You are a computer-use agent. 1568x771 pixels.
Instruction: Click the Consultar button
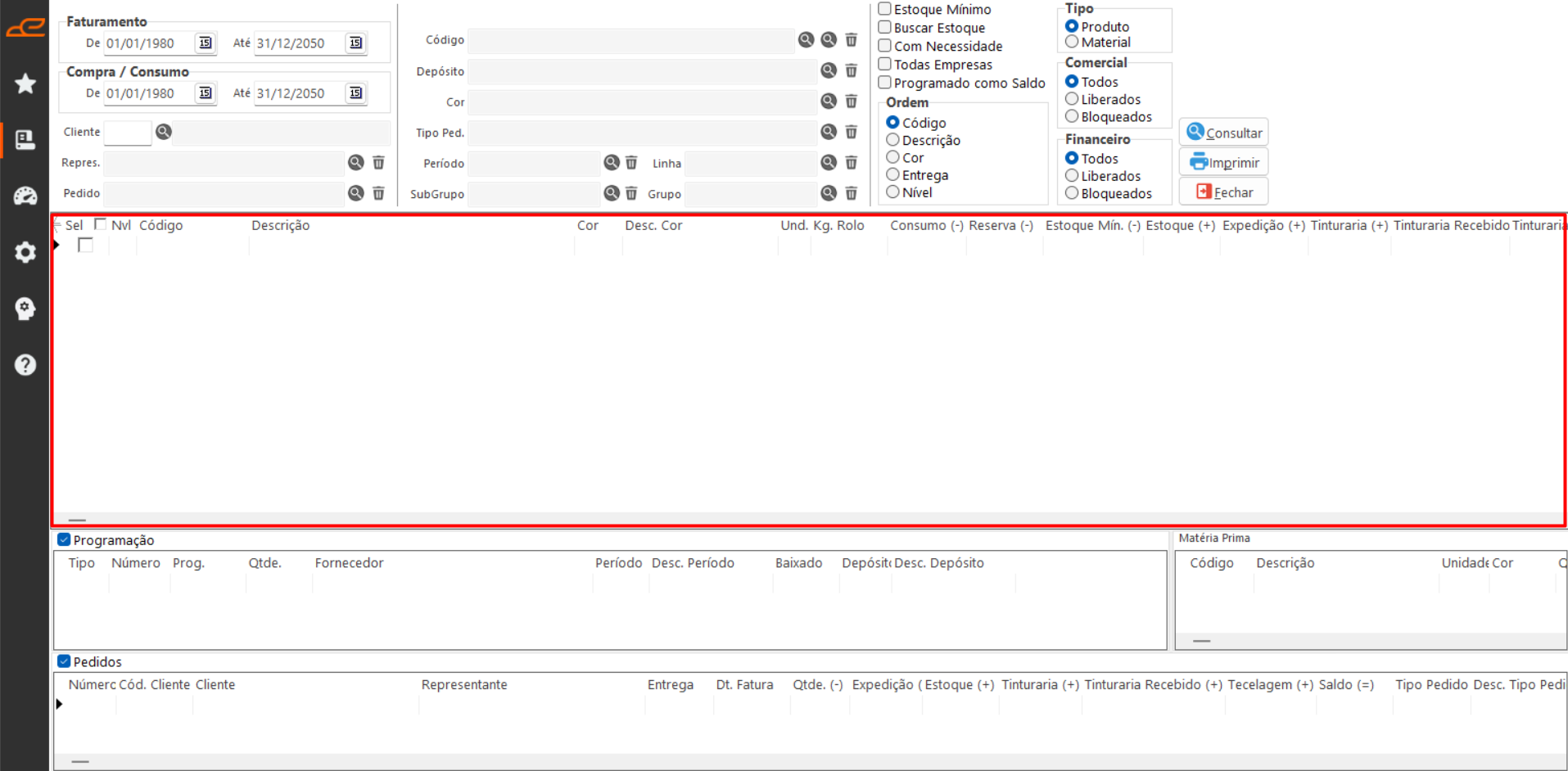(1223, 133)
